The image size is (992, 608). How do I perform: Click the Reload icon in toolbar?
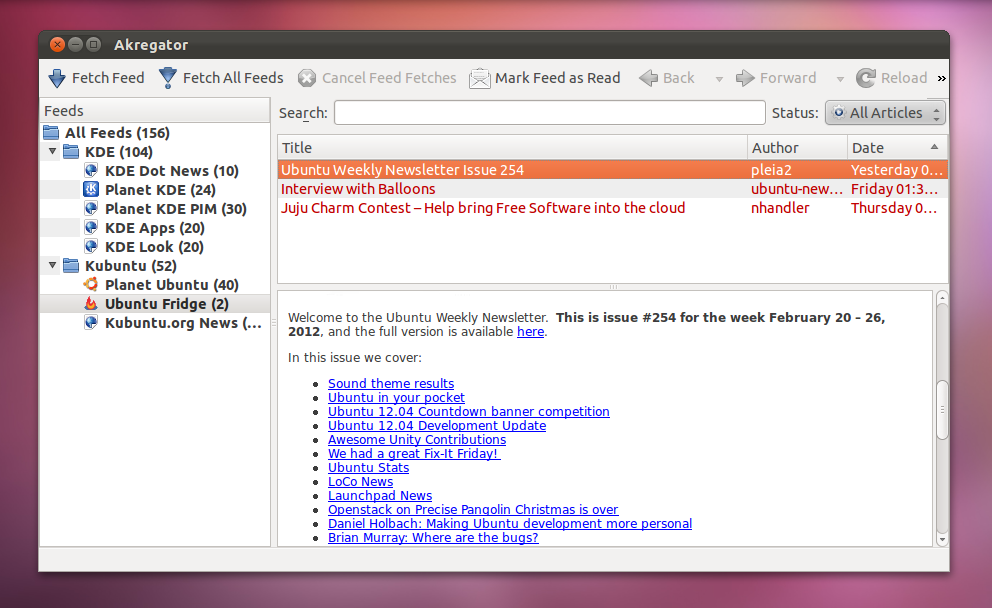(865, 78)
